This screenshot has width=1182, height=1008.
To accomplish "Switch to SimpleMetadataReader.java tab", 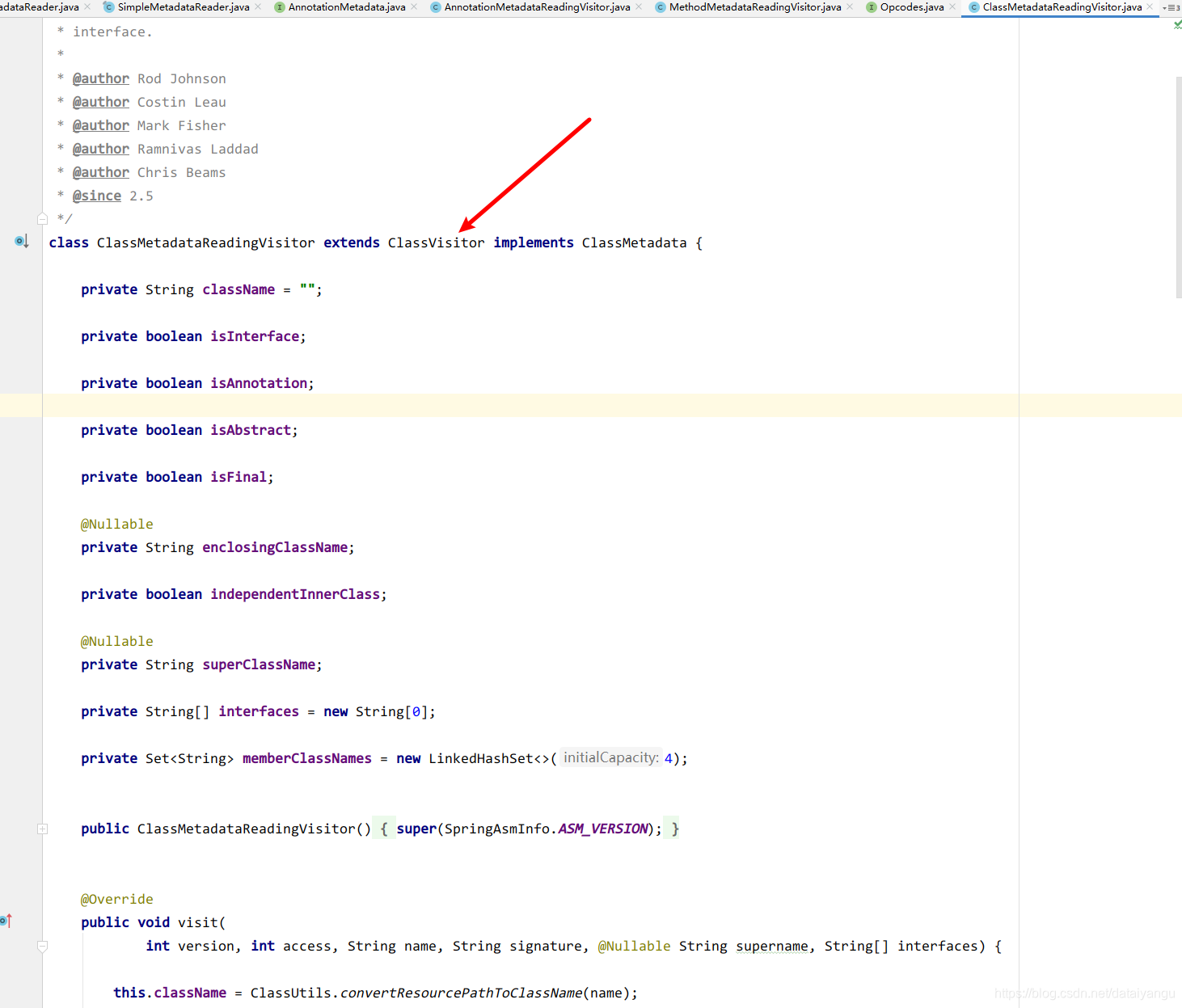I will [184, 7].
